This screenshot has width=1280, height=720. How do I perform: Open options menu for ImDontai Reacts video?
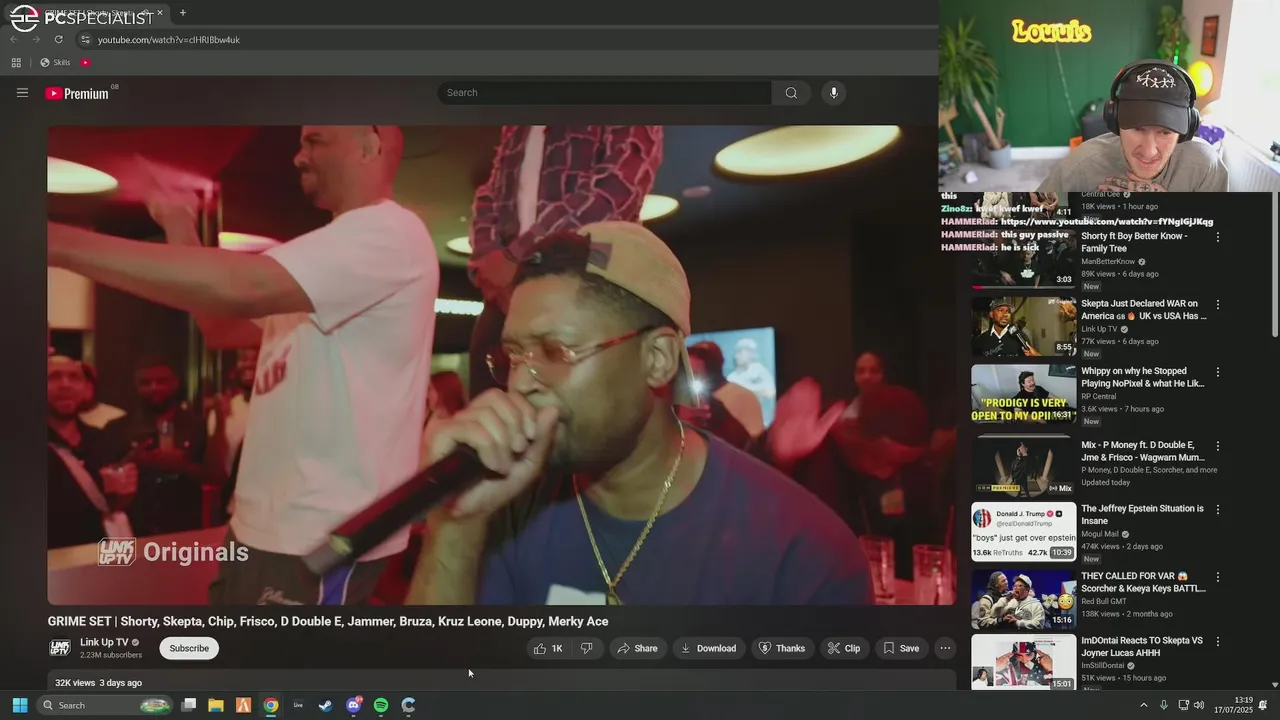pos(1218,641)
